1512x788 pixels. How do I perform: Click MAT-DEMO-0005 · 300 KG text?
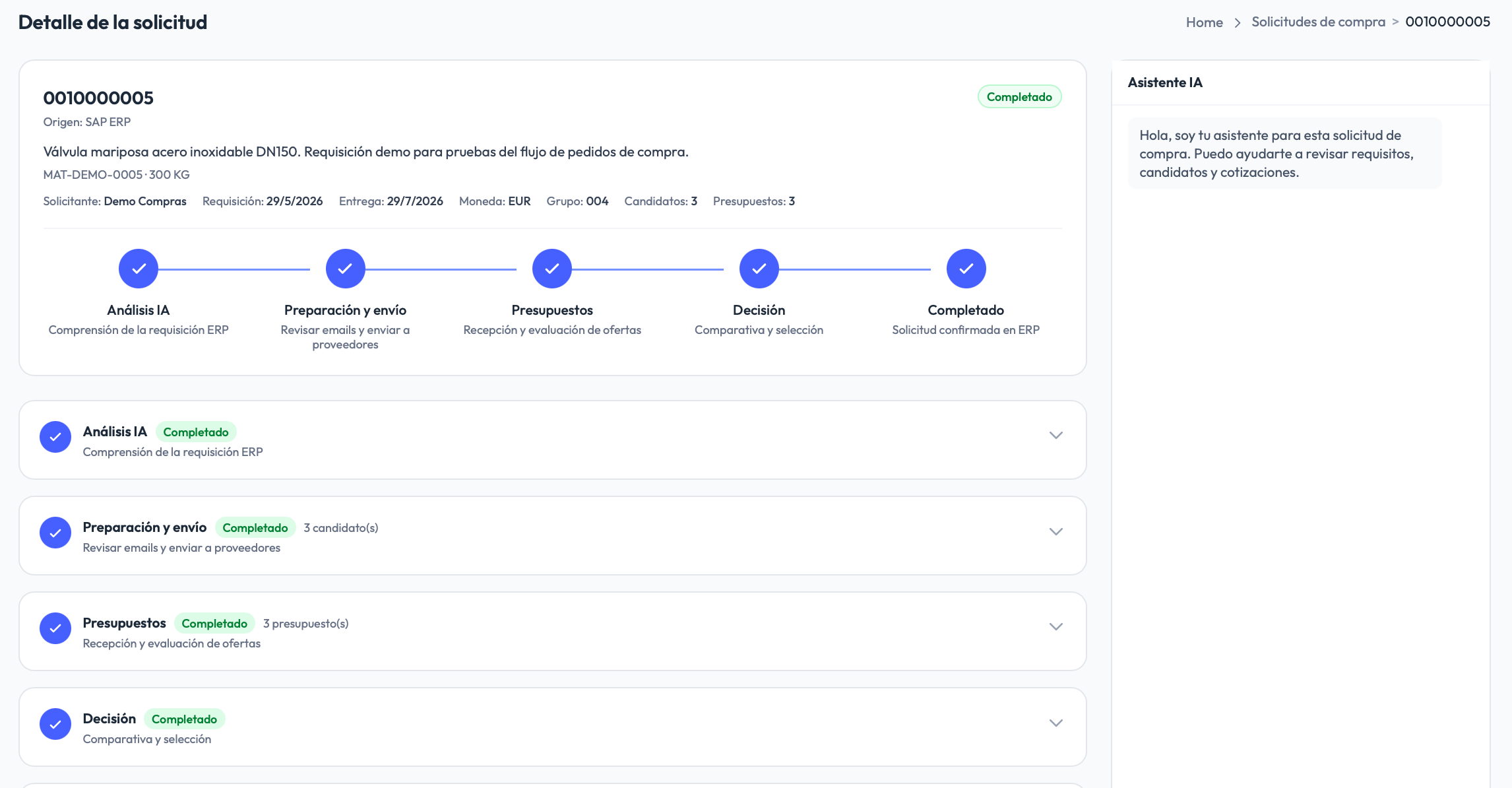(116, 175)
